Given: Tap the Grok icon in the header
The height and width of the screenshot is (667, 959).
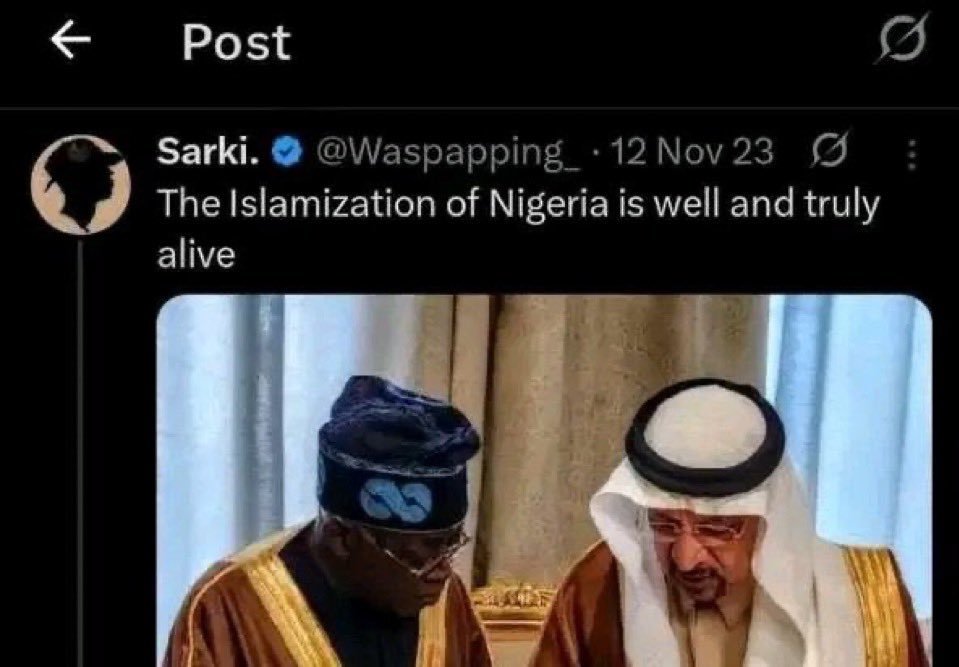Looking at the screenshot, I should point(903,39).
